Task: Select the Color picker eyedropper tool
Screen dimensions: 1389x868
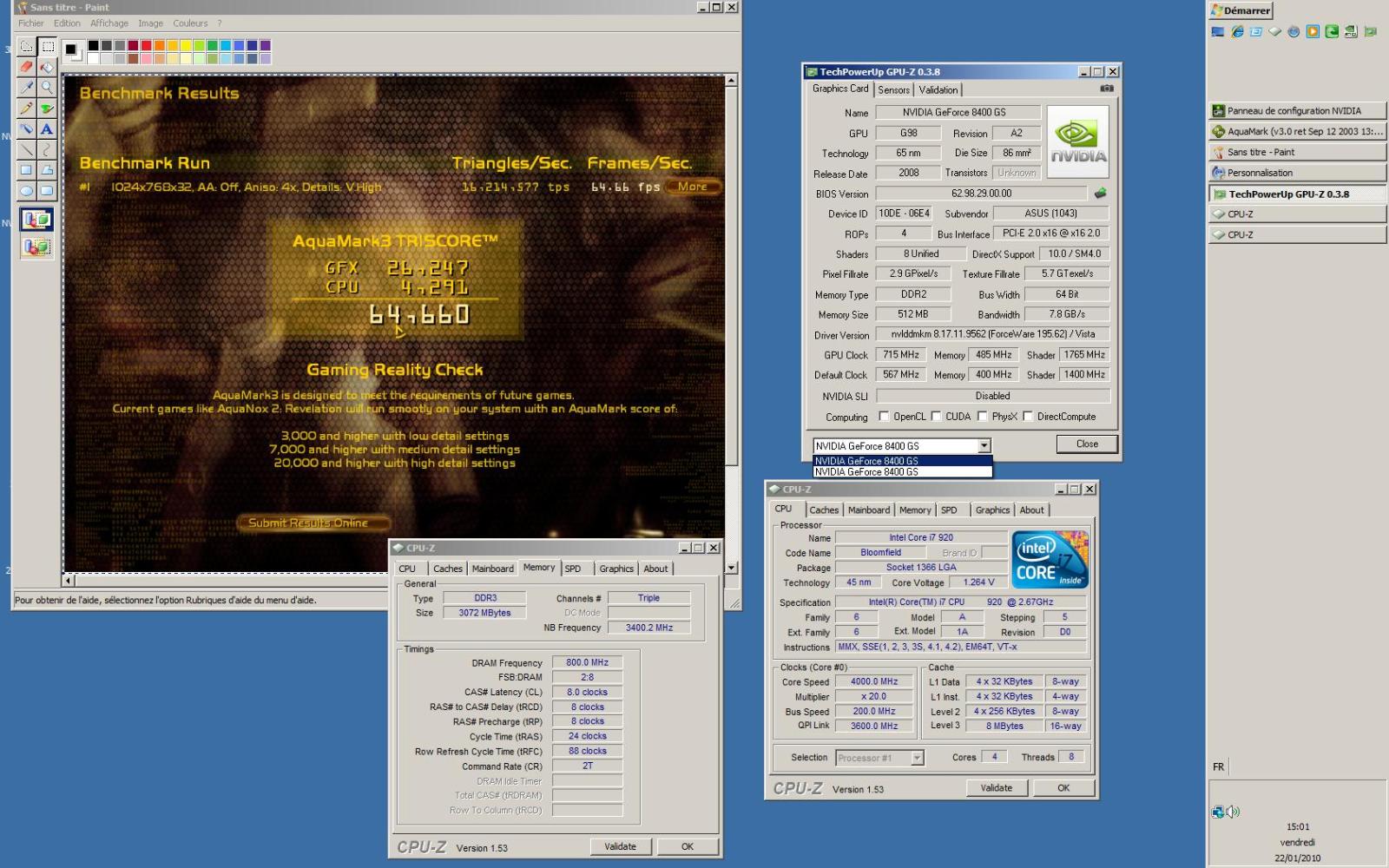Action: pyautogui.click(x=27, y=88)
